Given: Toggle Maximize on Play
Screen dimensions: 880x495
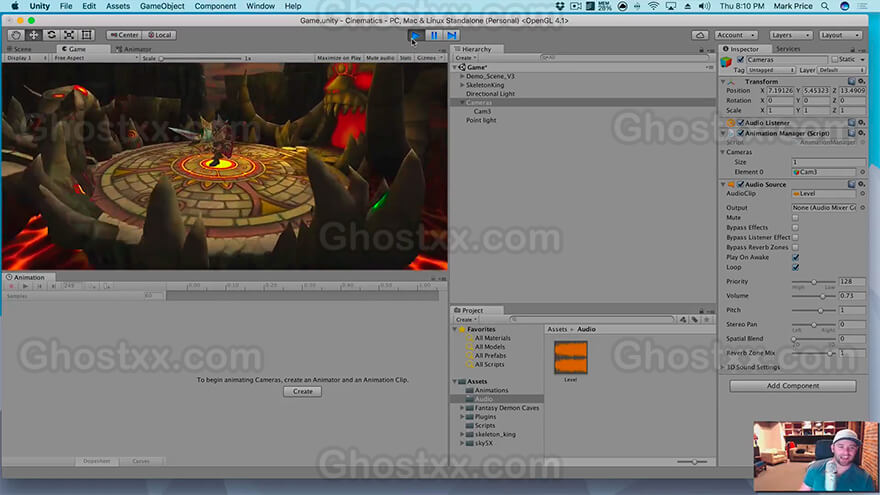Looking at the screenshot, I should (339, 58).
